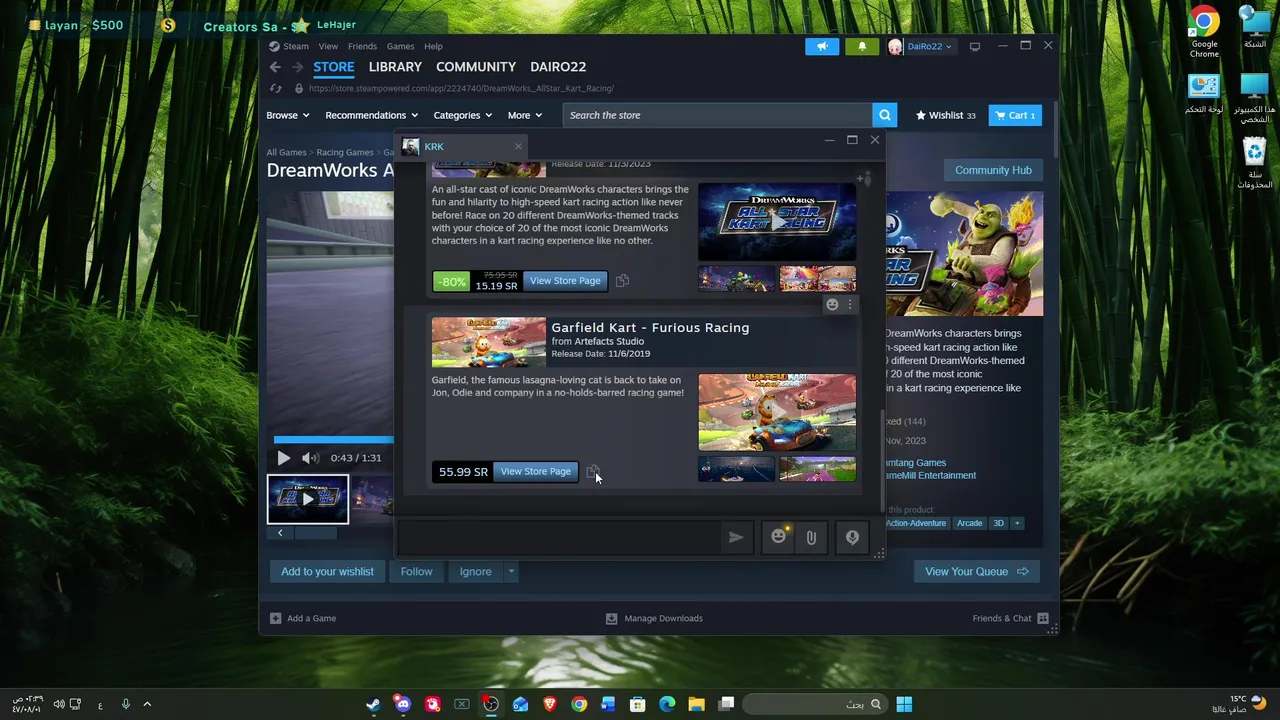Click View Store Page for Garfield Kart
The image size is (1280, 720).
click(536, 471)
